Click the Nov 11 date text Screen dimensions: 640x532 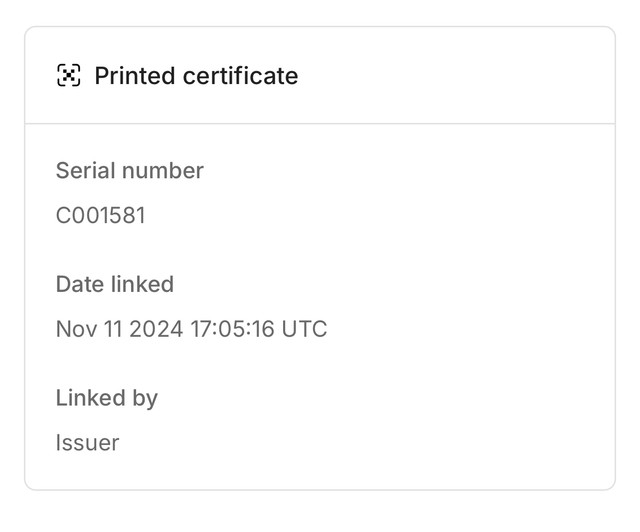tap(89, 329)
